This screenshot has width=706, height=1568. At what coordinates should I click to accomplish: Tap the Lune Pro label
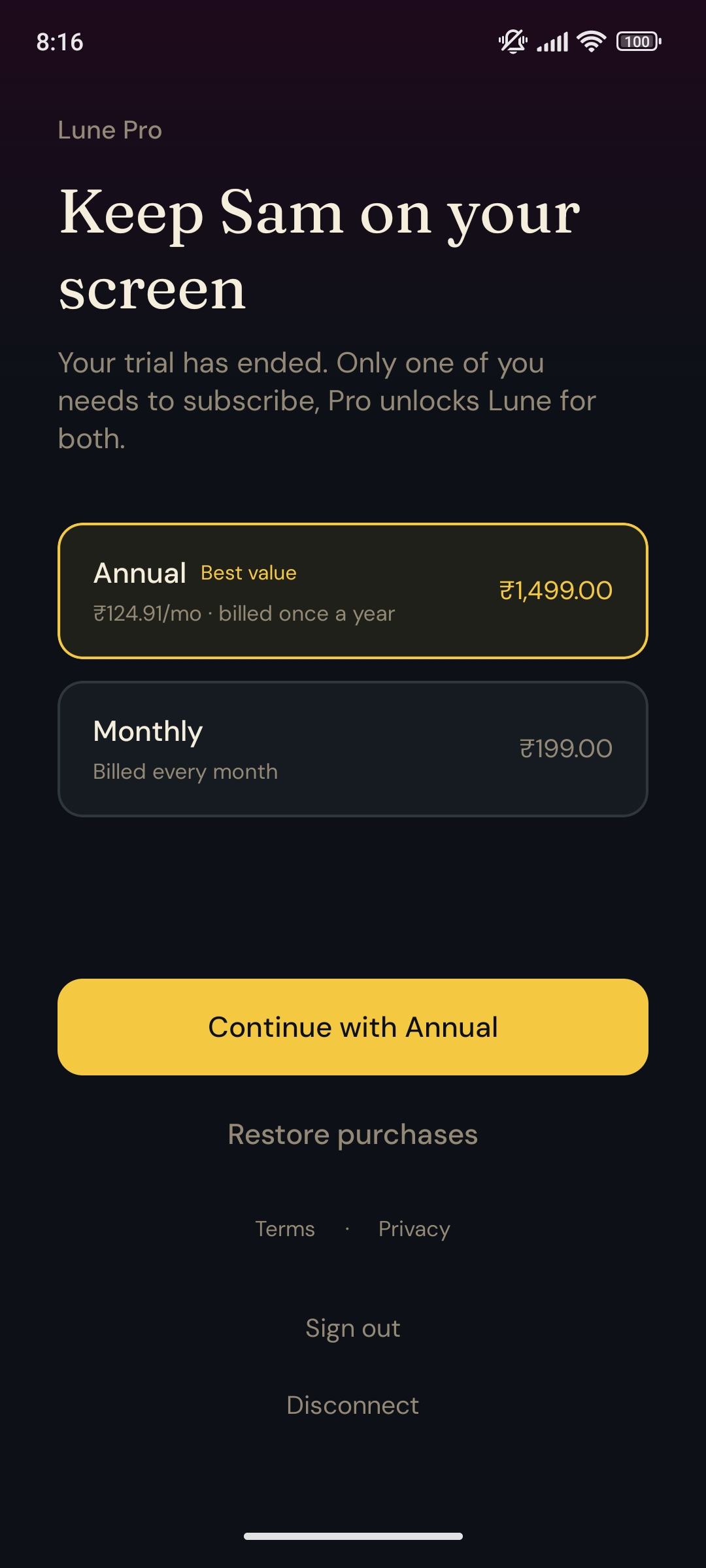pyautogui.click(x=110, y=130)
